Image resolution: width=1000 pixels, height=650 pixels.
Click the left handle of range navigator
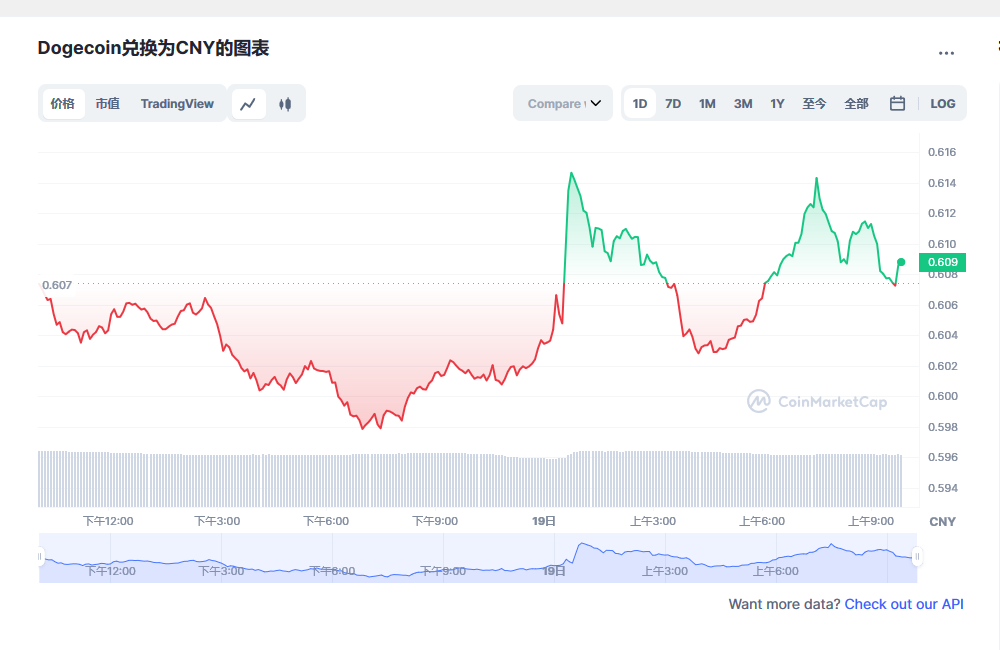40,557
